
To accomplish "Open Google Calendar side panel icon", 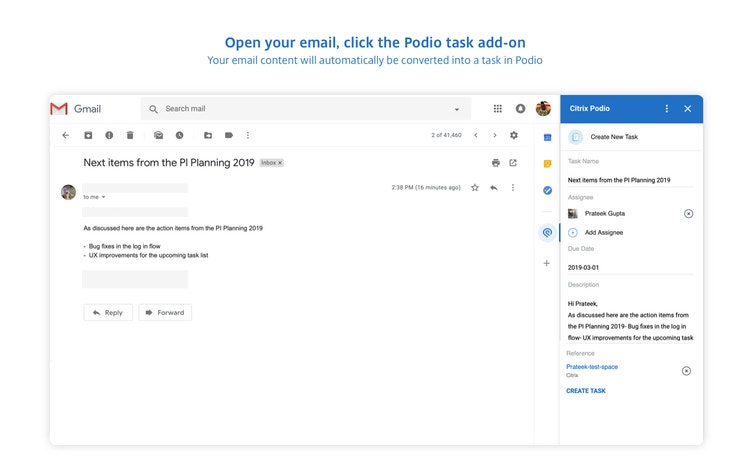I will (x=547, y=138).
